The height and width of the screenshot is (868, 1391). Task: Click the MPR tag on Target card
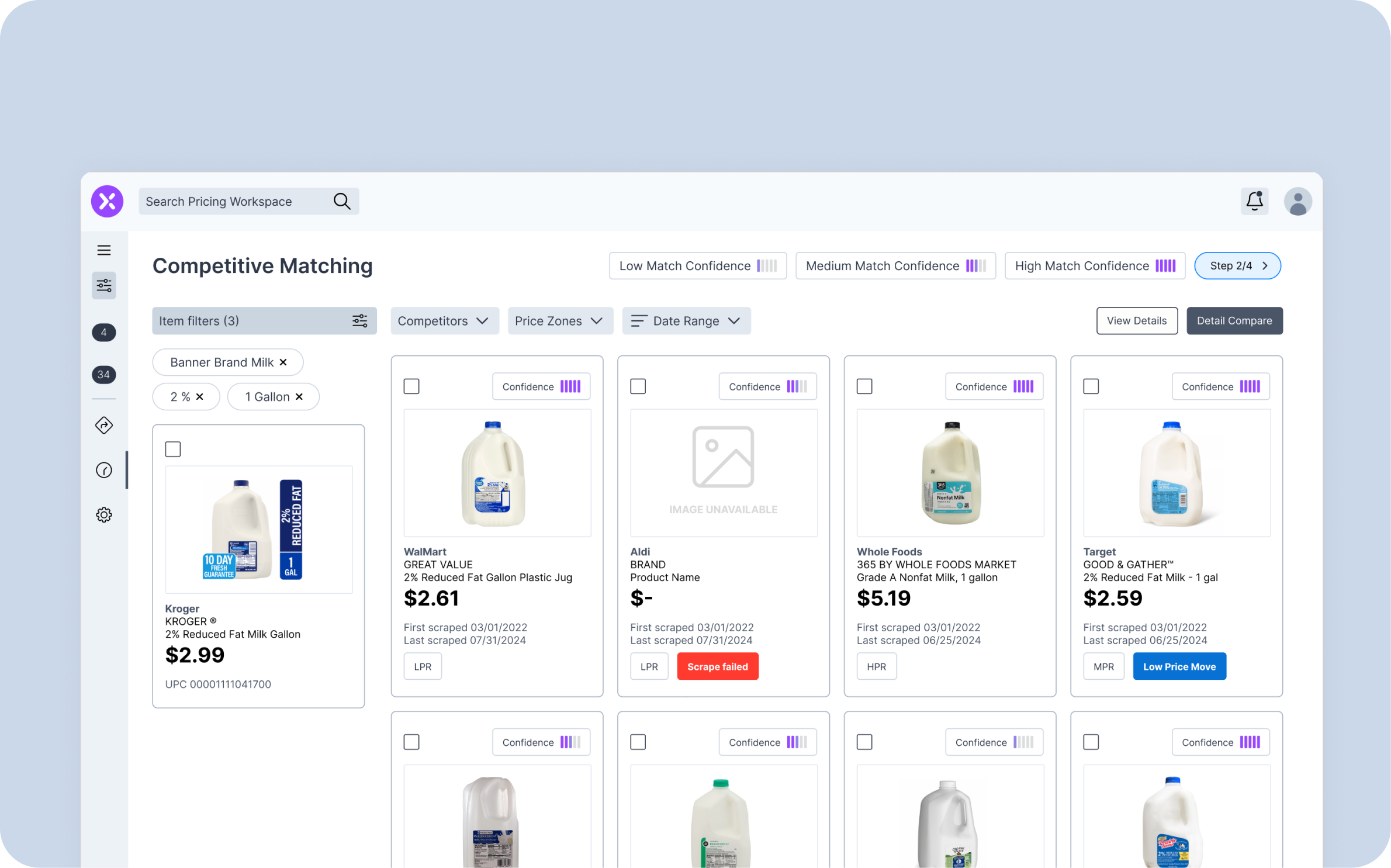[x=1103, y=666]
